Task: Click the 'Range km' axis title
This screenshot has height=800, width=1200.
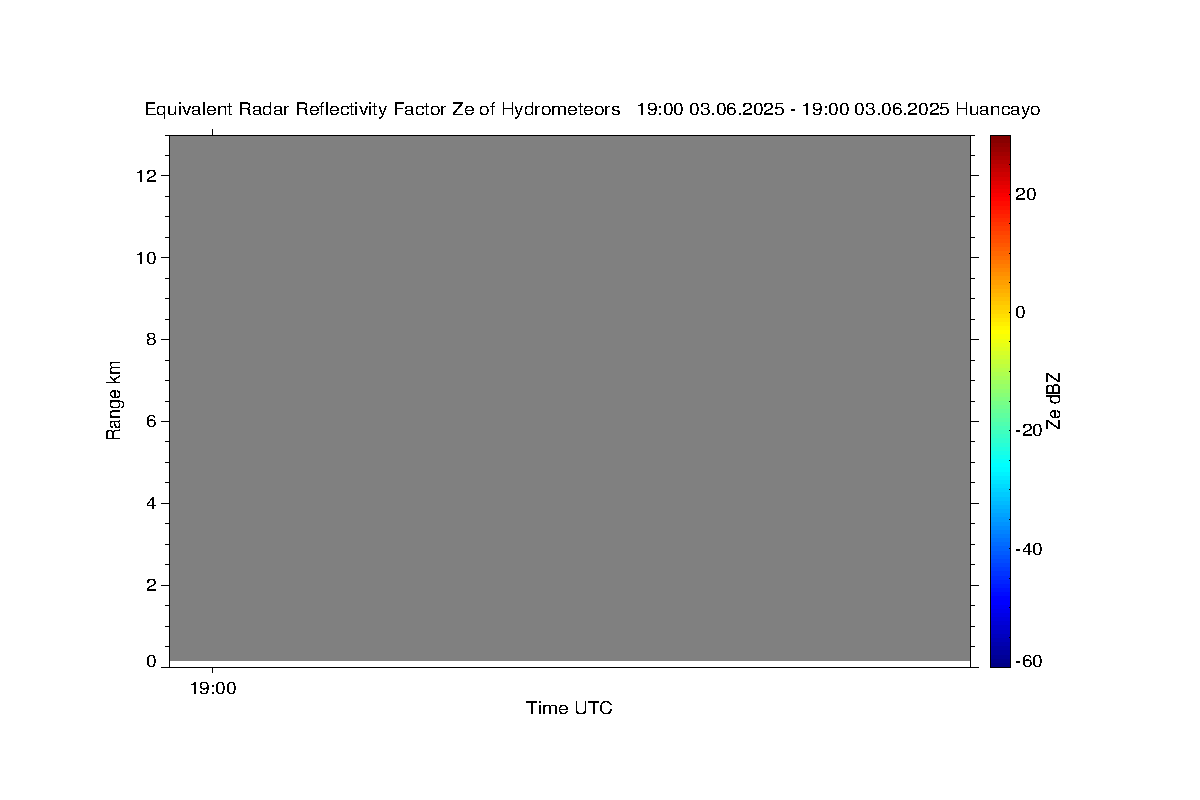Action: [114, 400]
